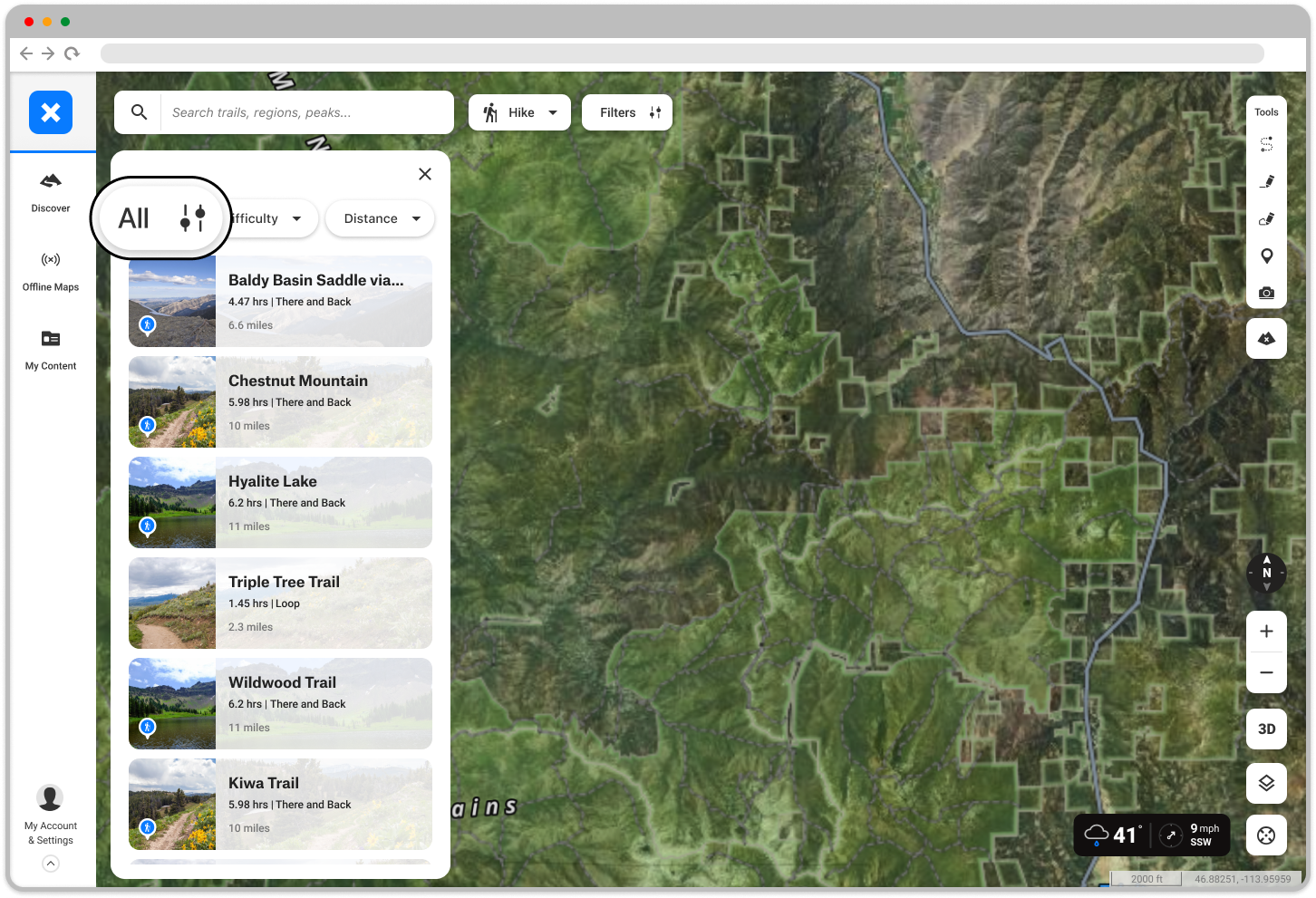1316x898 pixels.
Task: Reload the browser page
Action: click(x=72, y=53)
